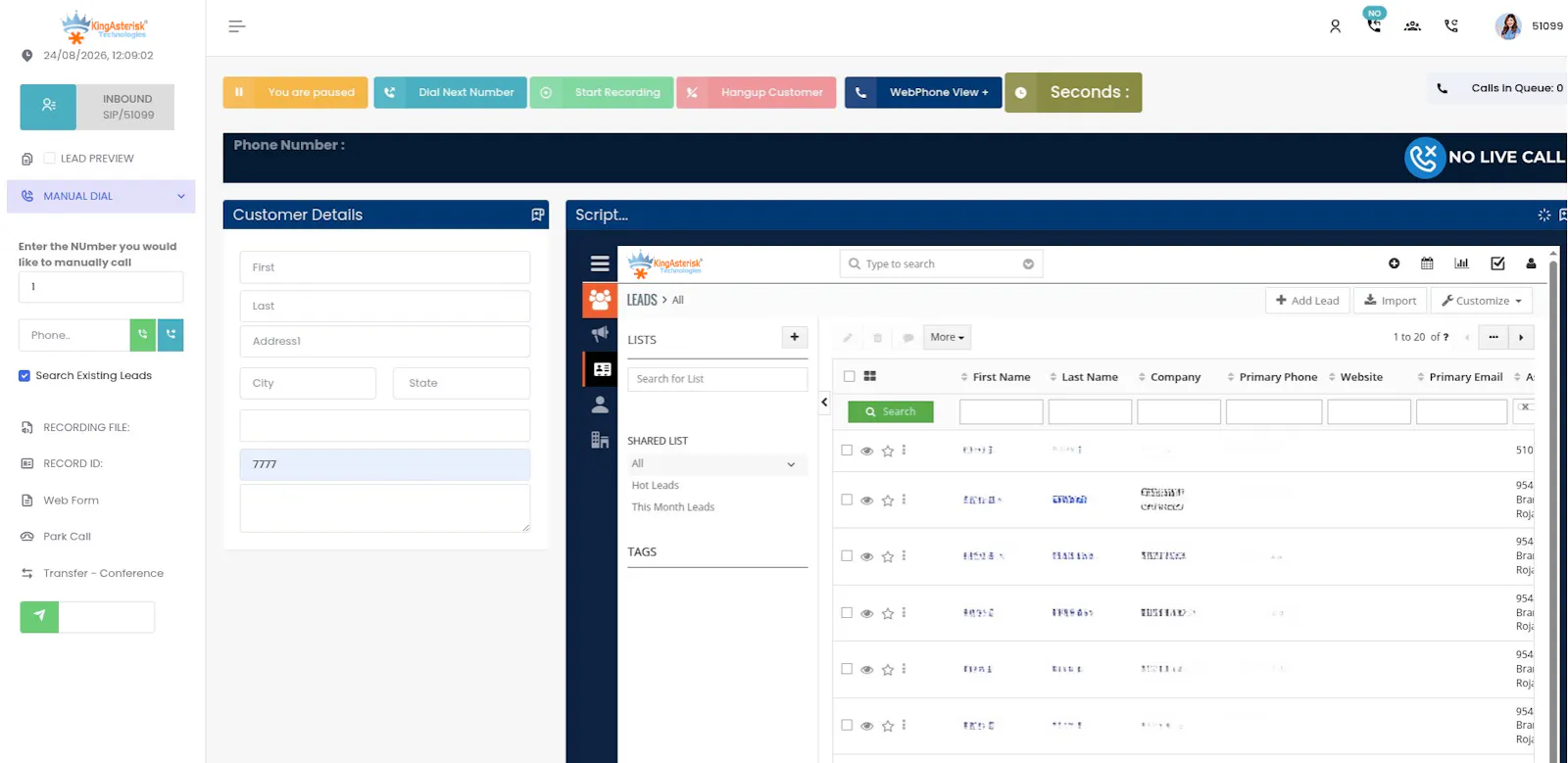1568x763 pixels.
Task: Open the first lead row's more options
Action: pyautogui.click(x=904, y=450)
